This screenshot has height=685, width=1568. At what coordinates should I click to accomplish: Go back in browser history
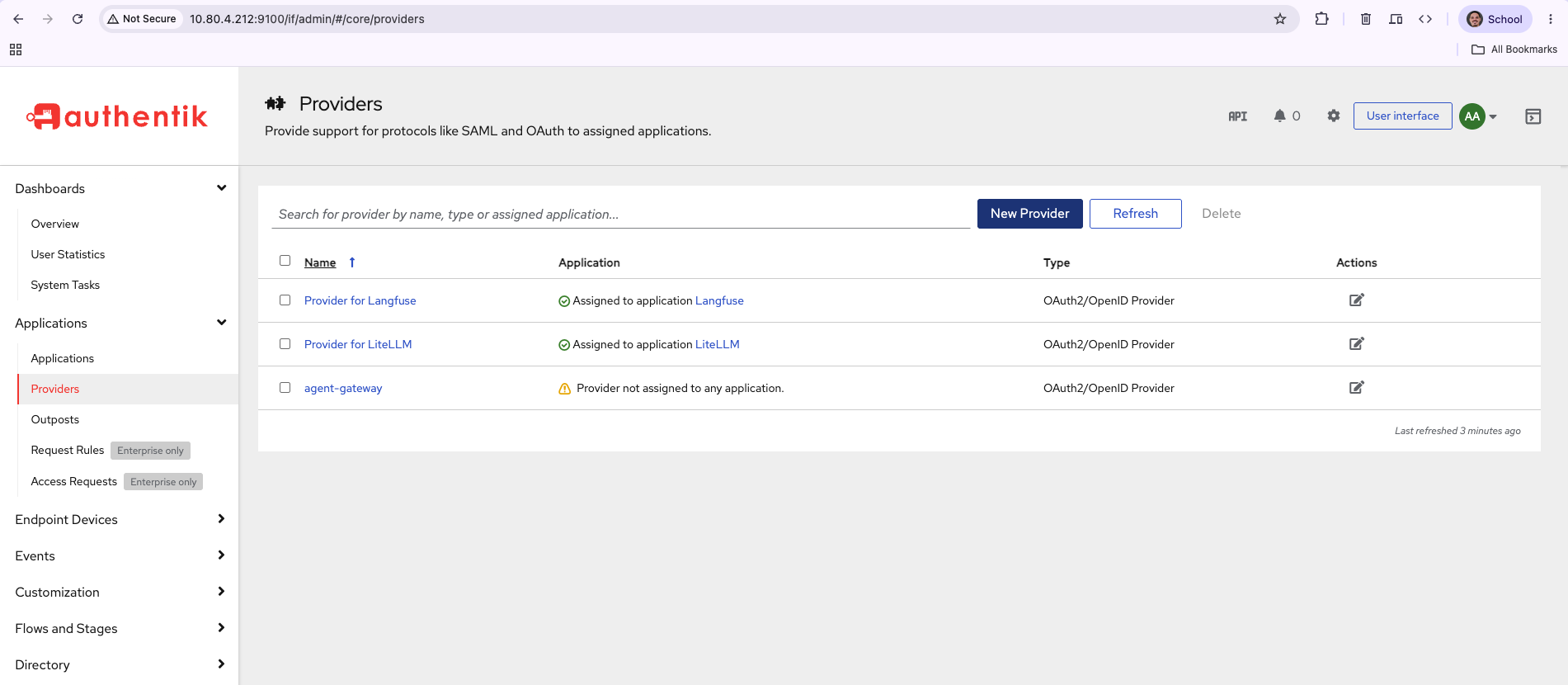[18, 19]
